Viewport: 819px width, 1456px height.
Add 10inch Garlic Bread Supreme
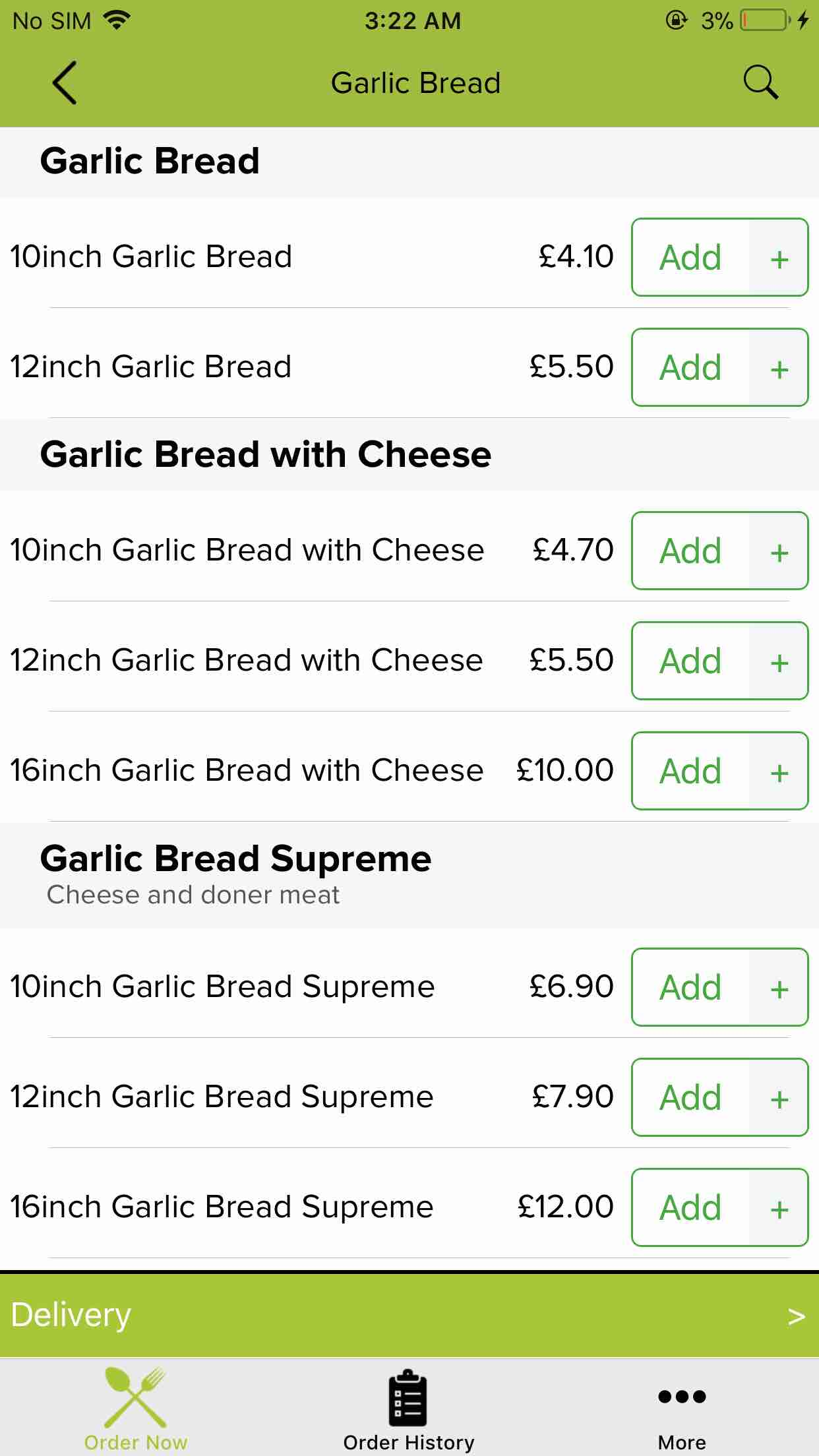point(690,987)
